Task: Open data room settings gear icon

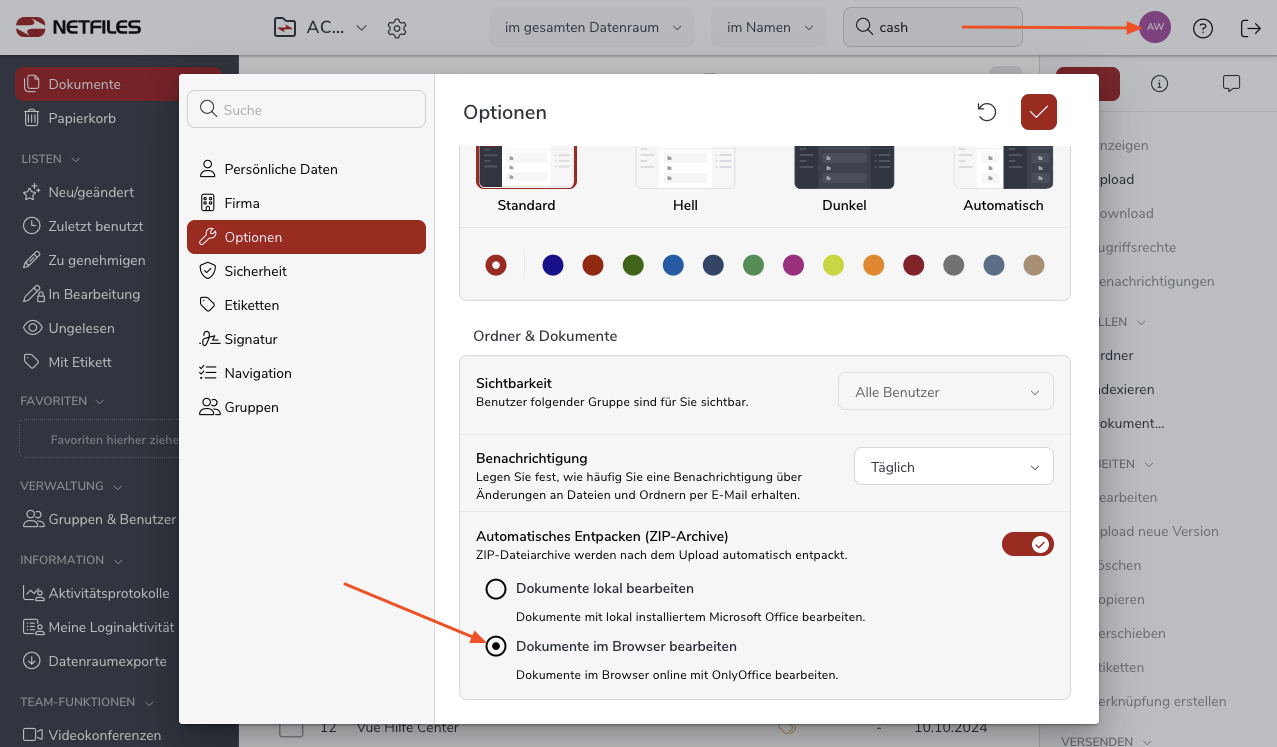Action: (397, 28)
